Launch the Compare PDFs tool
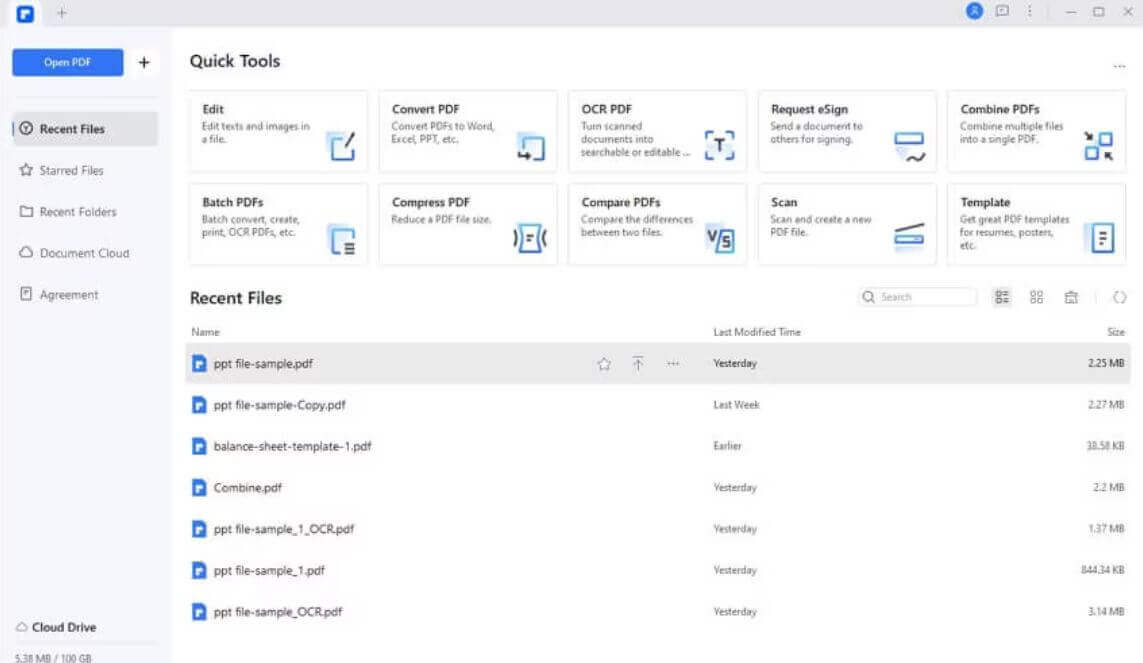 pos(657,224)
